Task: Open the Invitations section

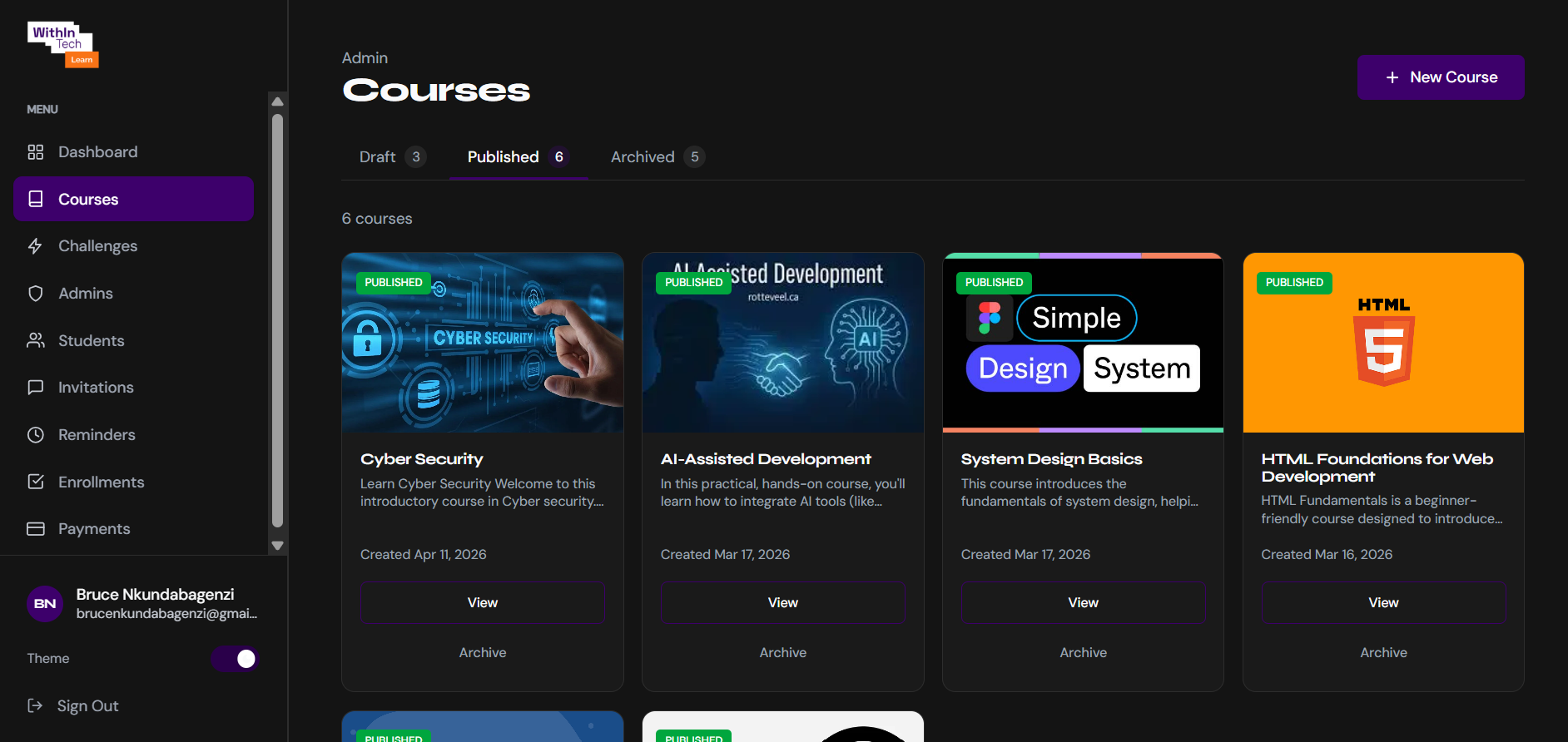Action: (133, 388)
